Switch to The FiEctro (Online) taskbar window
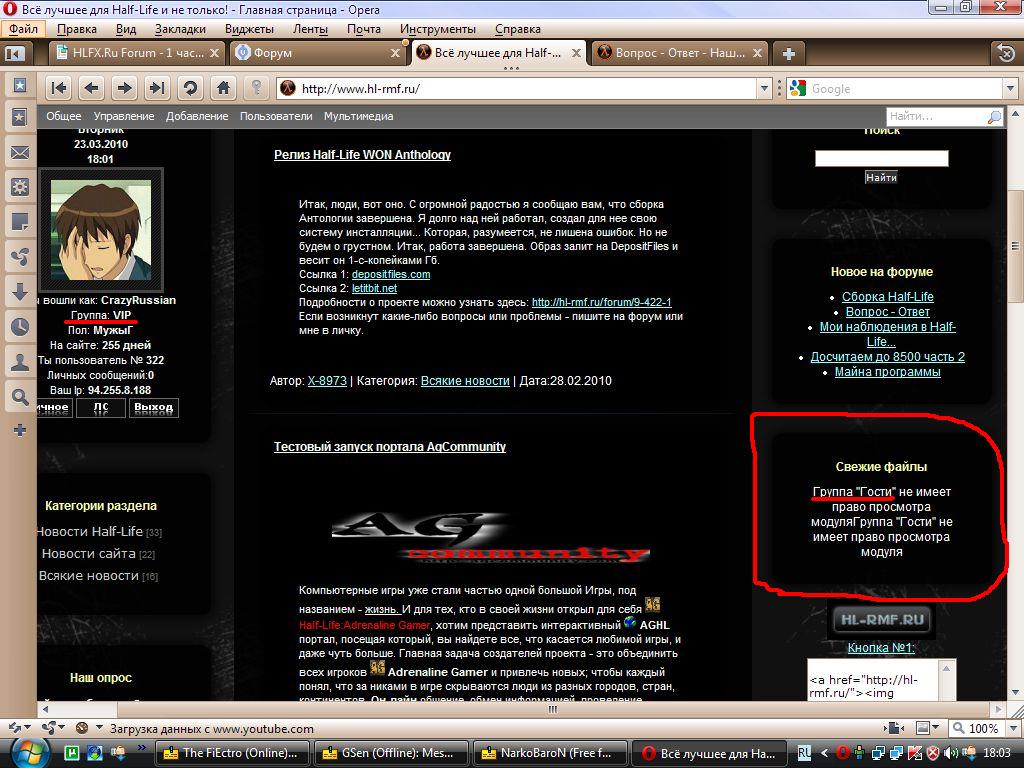The height and width of the screenshot is (768, 1024). click(x=232, y=753)
